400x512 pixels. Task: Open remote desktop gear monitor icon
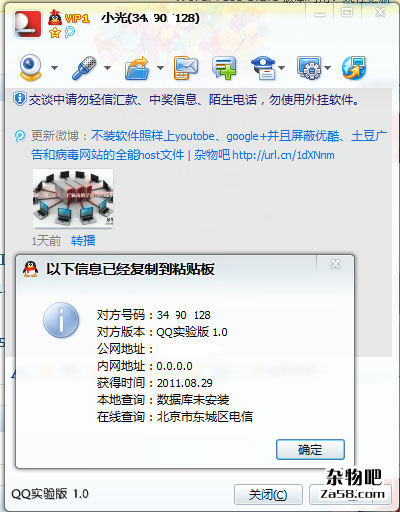coord(310,68)
